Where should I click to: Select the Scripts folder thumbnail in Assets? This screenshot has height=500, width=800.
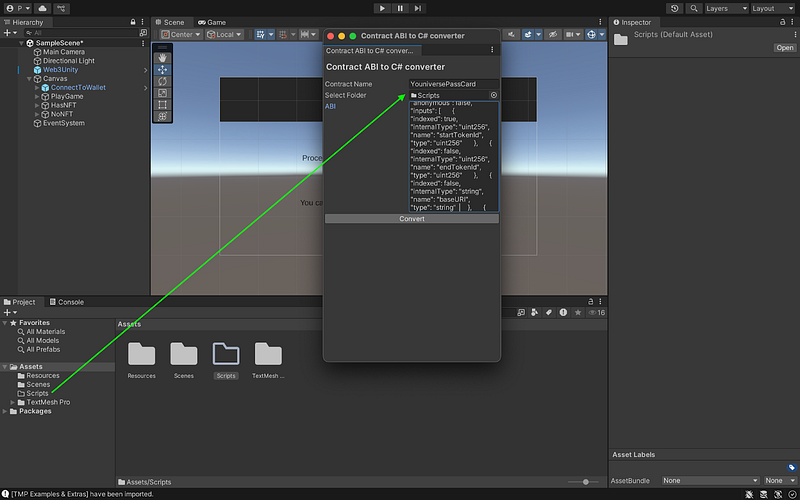tap(226, 360)
